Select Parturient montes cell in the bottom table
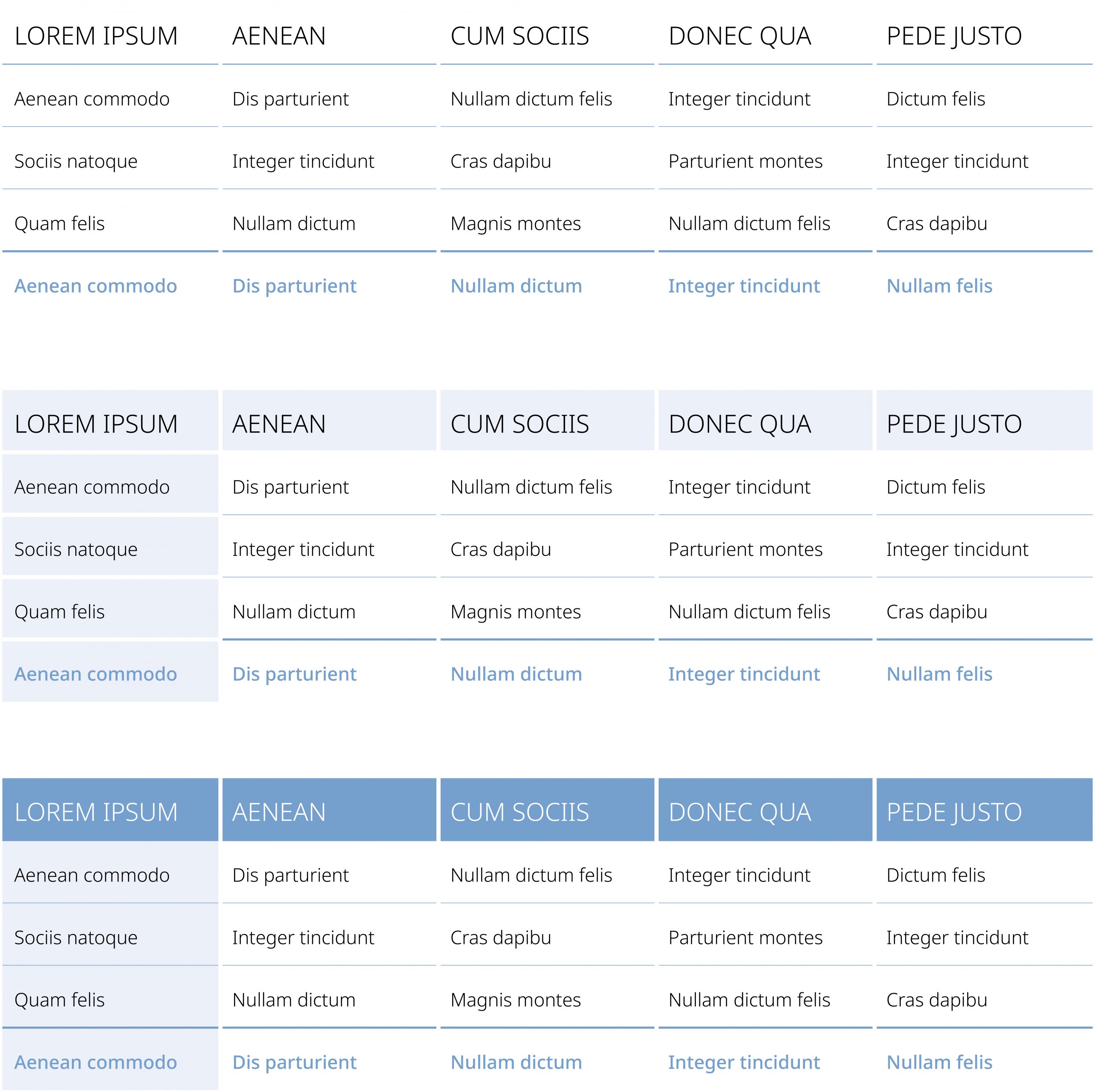This screenshot has width=1095, height=1092. (745, 937)
